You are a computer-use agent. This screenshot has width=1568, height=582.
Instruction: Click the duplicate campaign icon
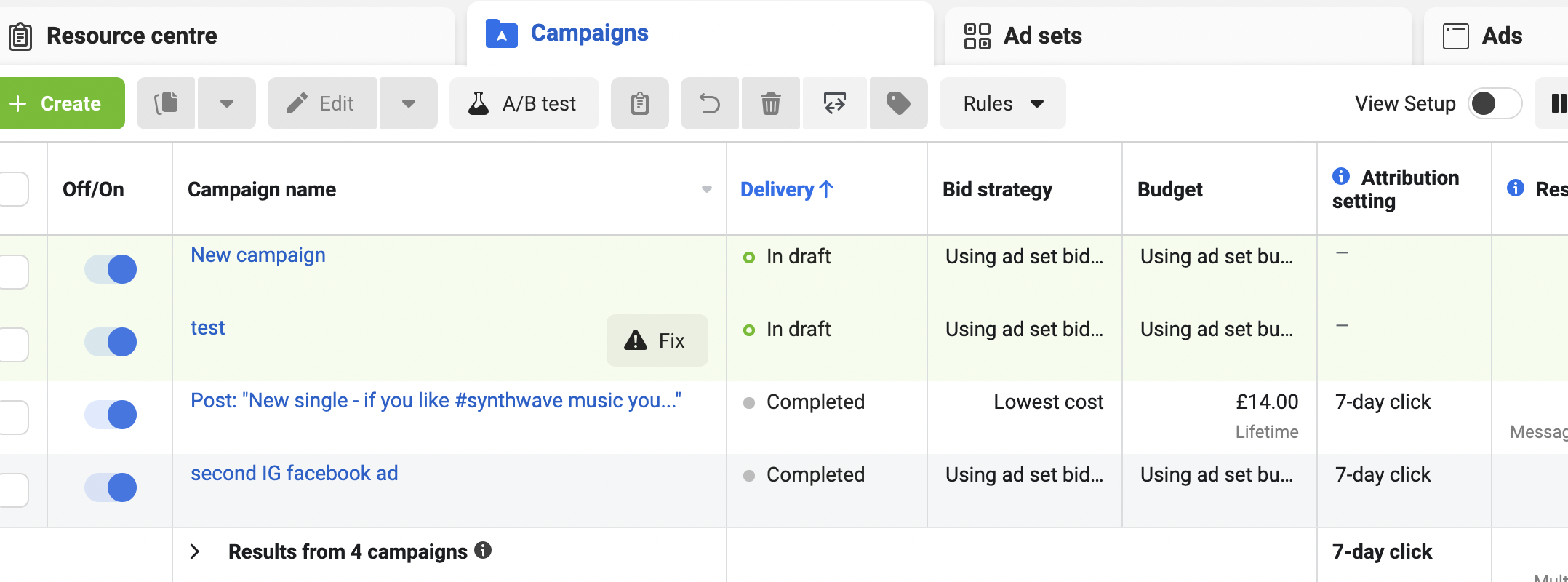(166, 103)
